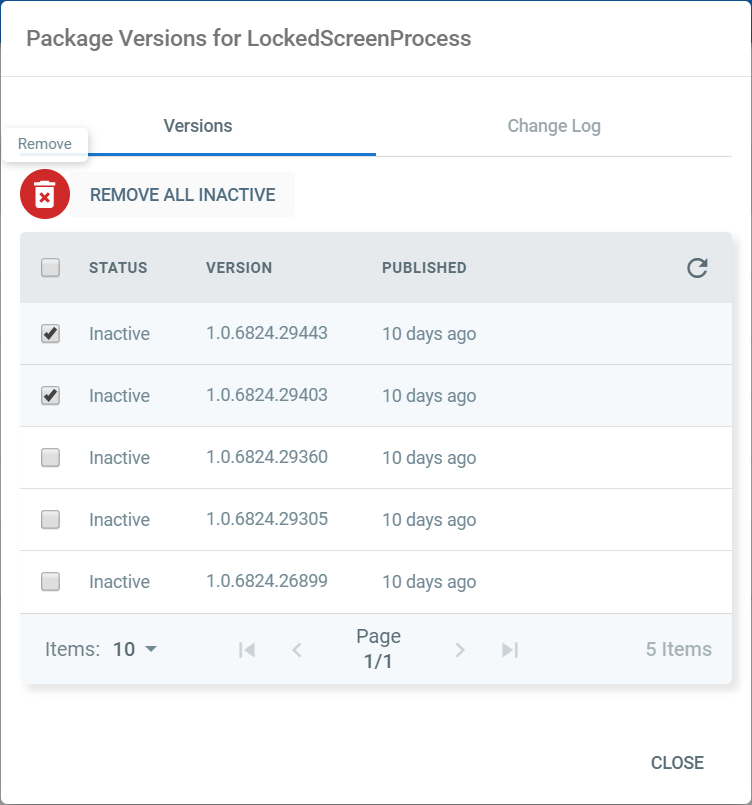Click the previous page chevron

click(x=297, y=649)
